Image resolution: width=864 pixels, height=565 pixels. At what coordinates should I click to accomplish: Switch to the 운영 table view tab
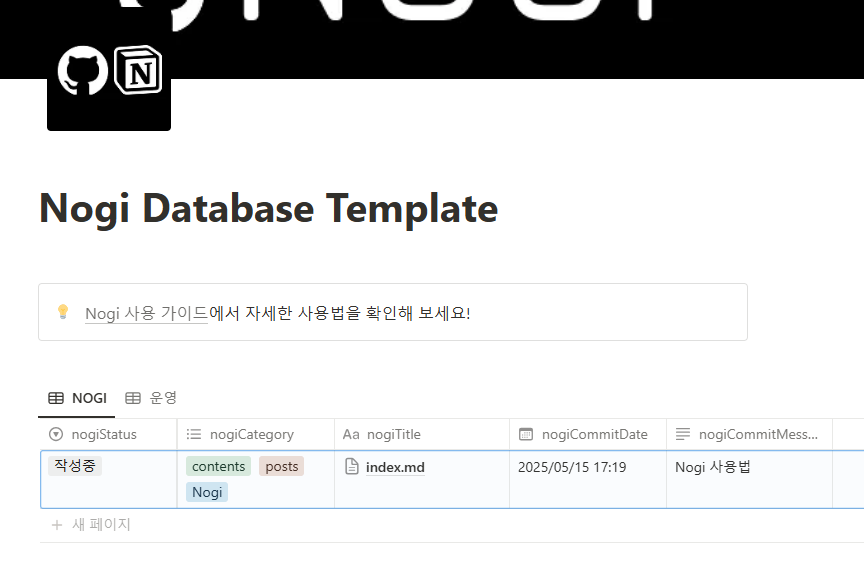coord(151,398)
